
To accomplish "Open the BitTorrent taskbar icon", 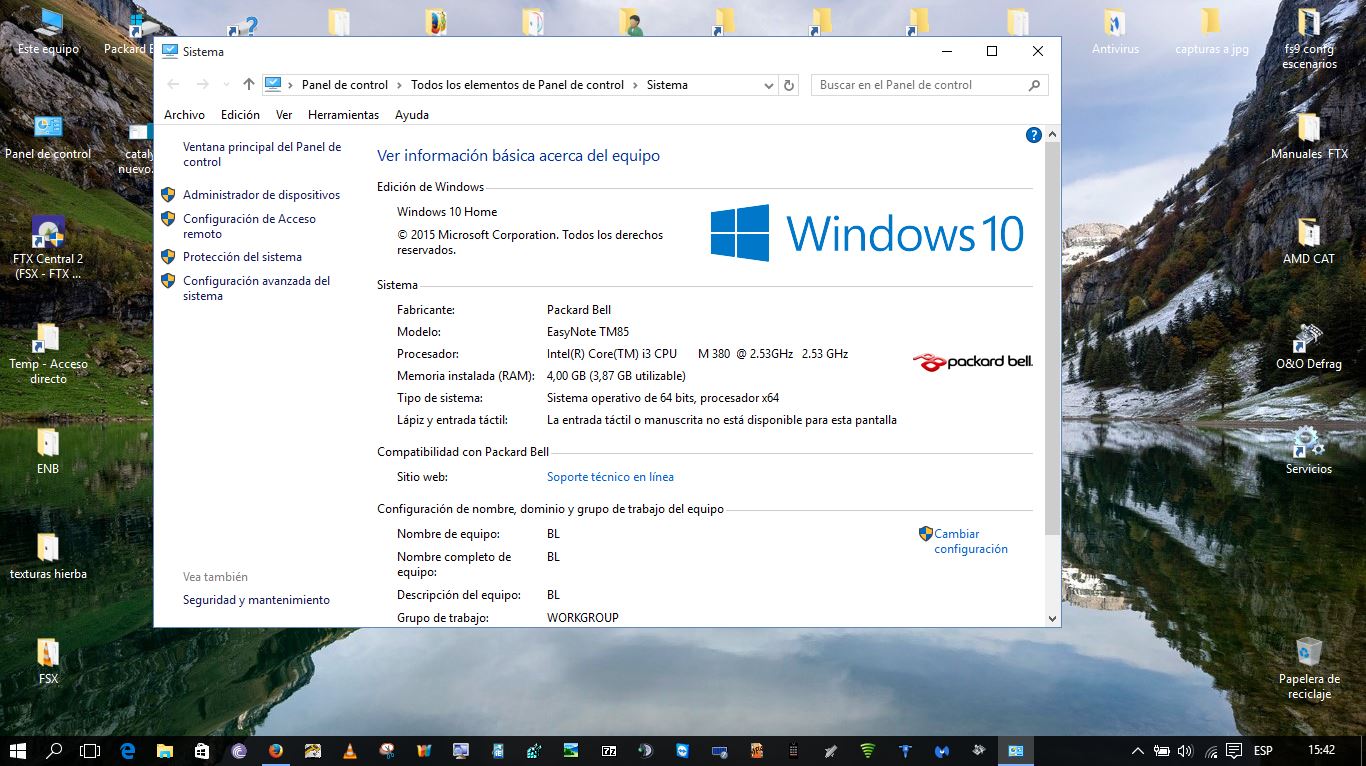I will (x=238, y=750).
